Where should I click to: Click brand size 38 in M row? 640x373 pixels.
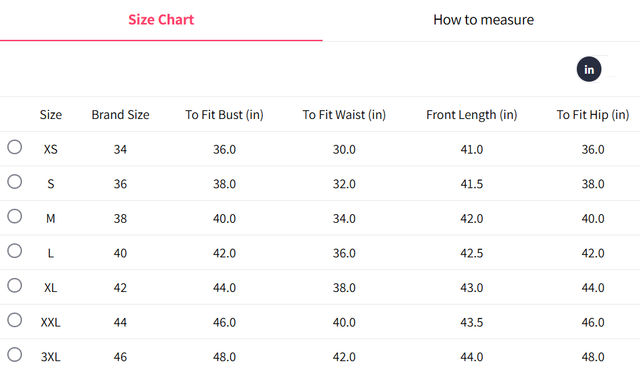(x=120, y=219)
